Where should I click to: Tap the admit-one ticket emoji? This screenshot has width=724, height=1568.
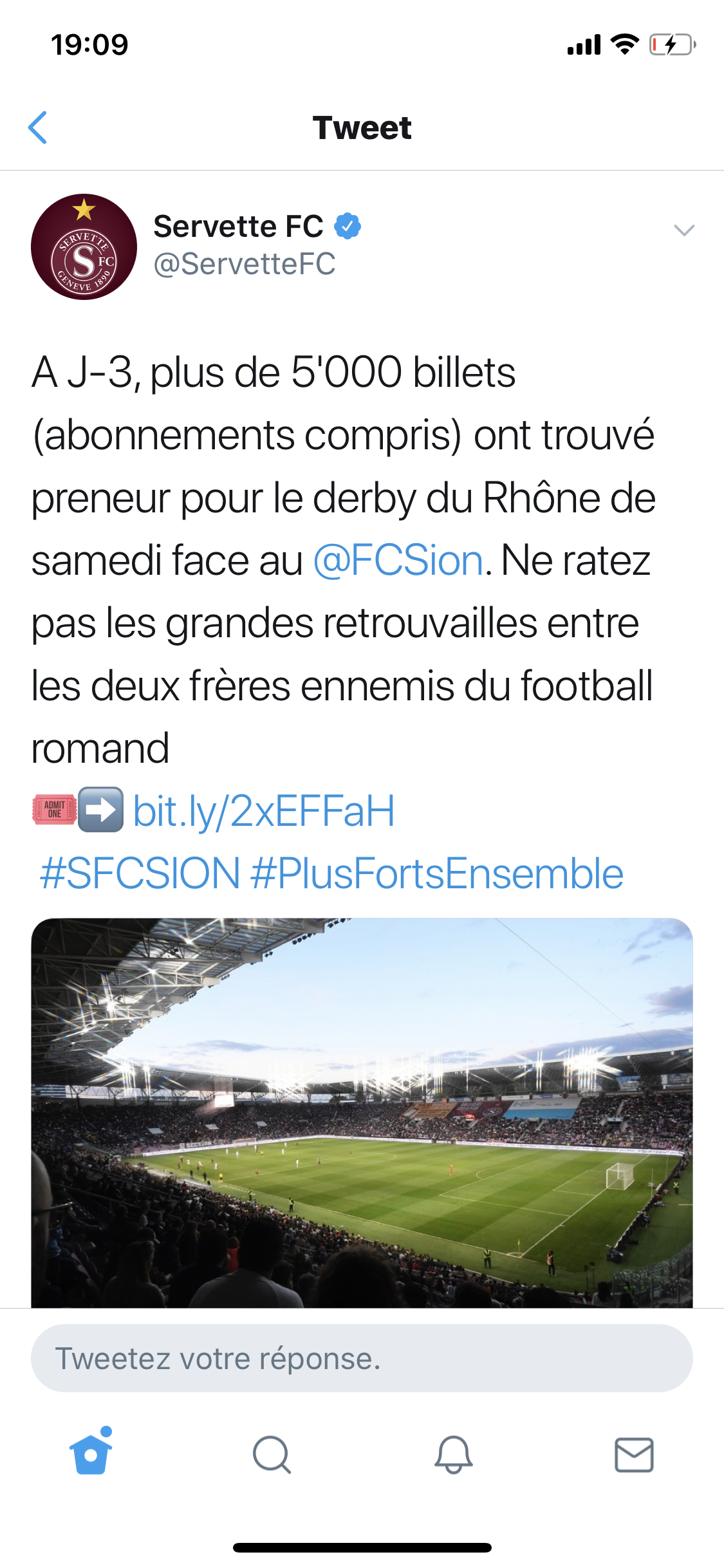click(55, 810)
